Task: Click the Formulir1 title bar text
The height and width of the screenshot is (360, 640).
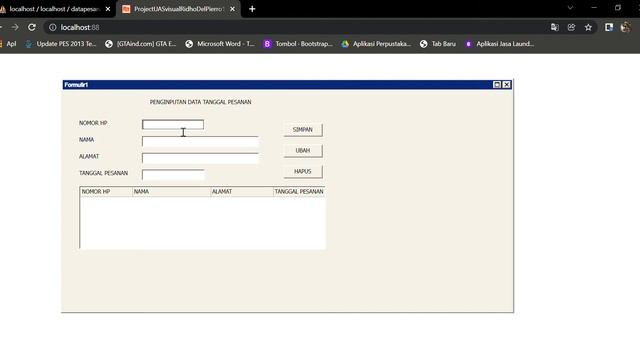Action: [76, 84]
